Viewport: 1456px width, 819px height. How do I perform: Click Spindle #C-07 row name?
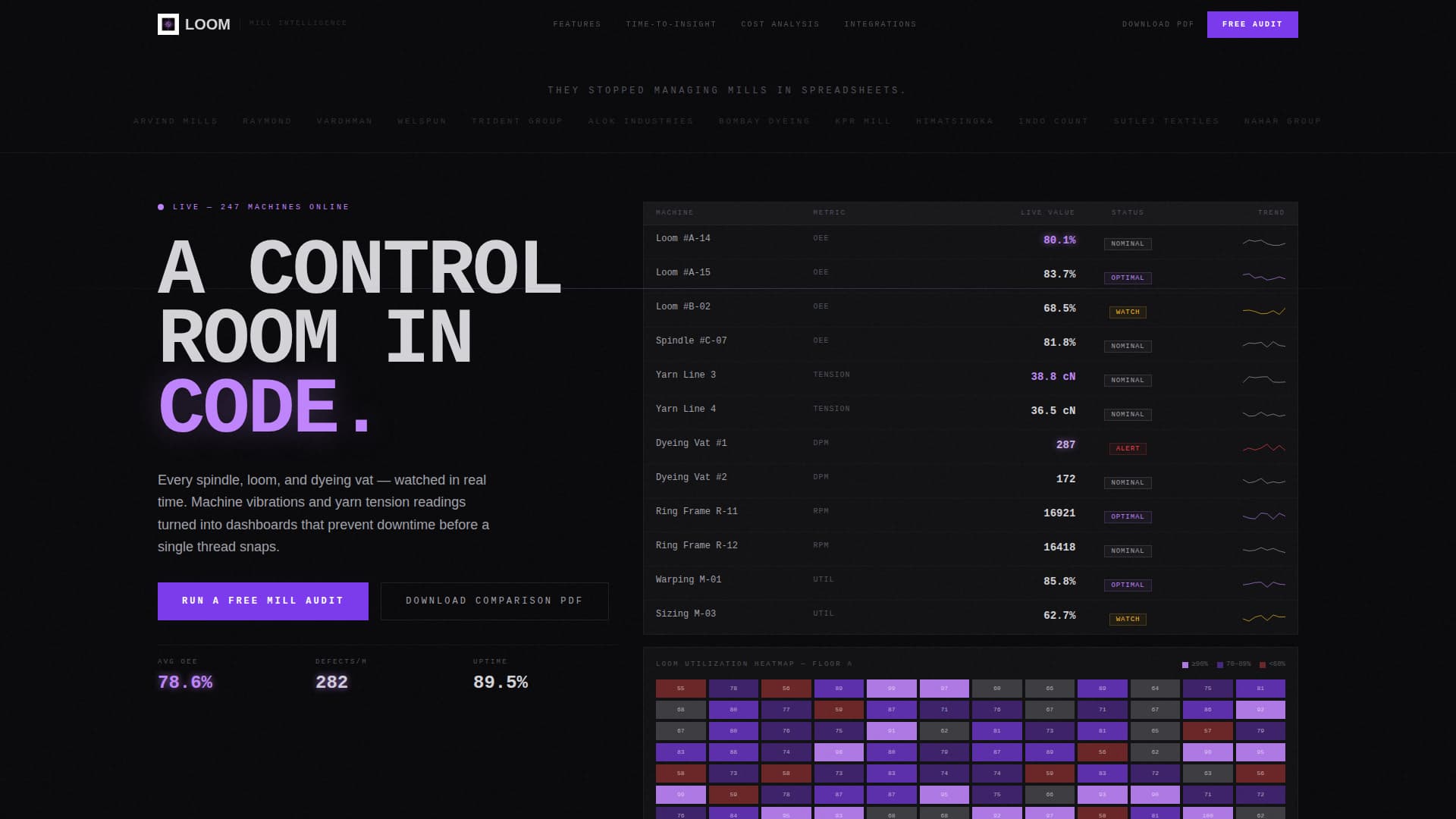[x=692, y=340]
